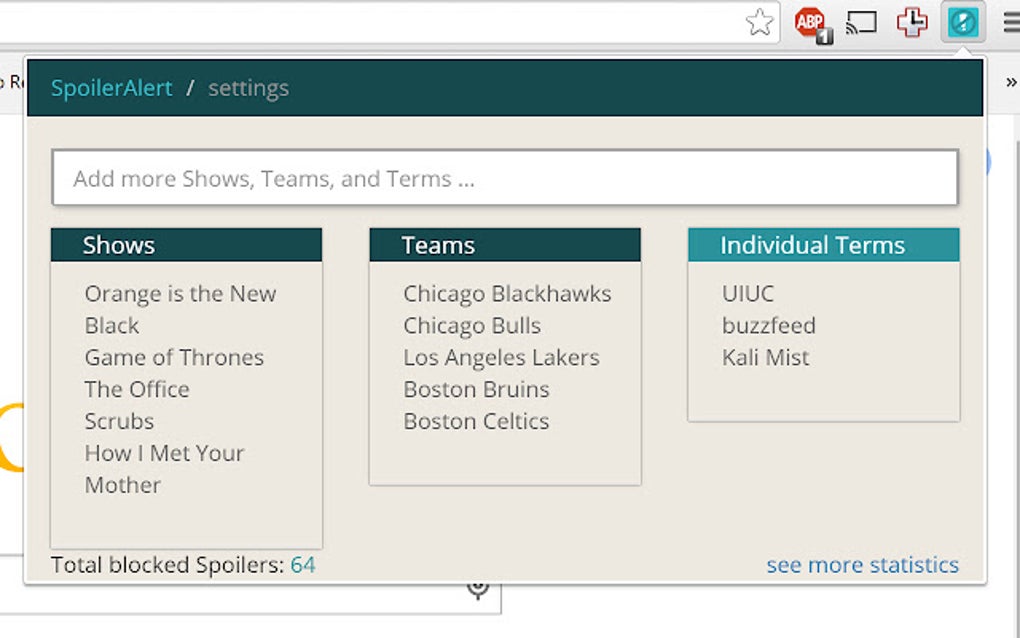Select the Shows column header
Image resolution: width=1020 pixels, height=638 pixels.
186,245
